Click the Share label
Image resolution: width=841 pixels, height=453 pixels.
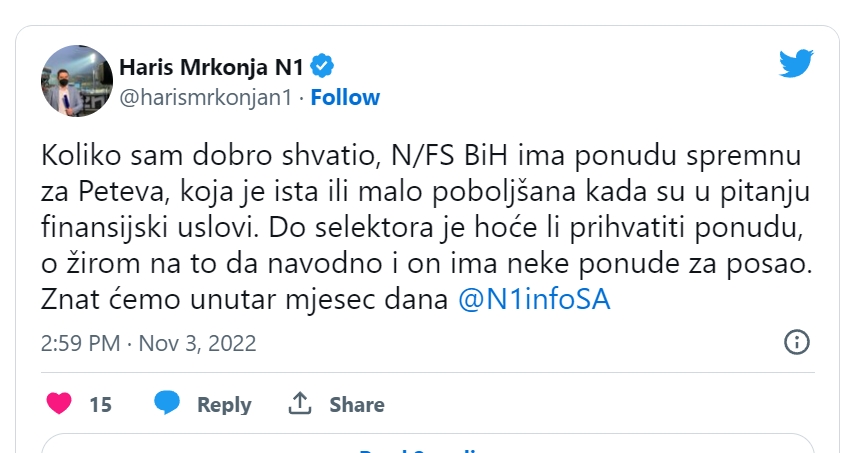pos(357,405)
